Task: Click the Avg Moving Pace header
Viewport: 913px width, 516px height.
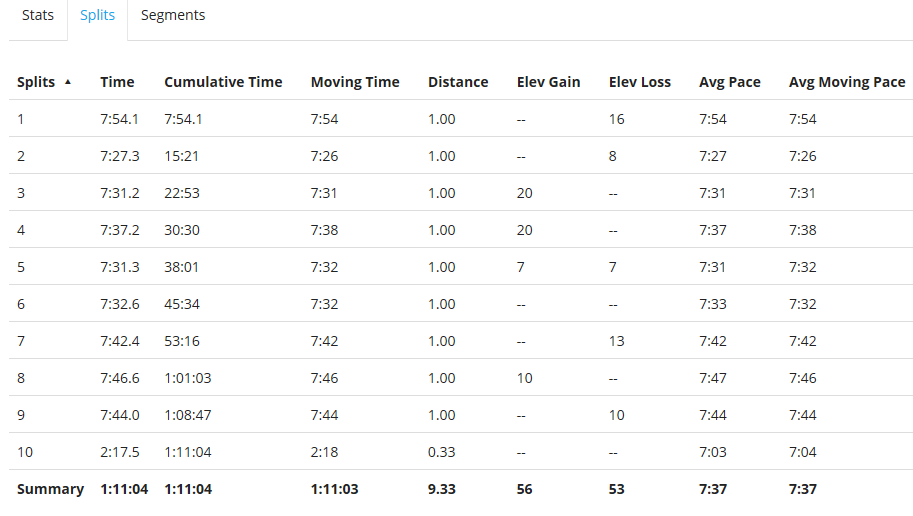Action: (847, 82)
